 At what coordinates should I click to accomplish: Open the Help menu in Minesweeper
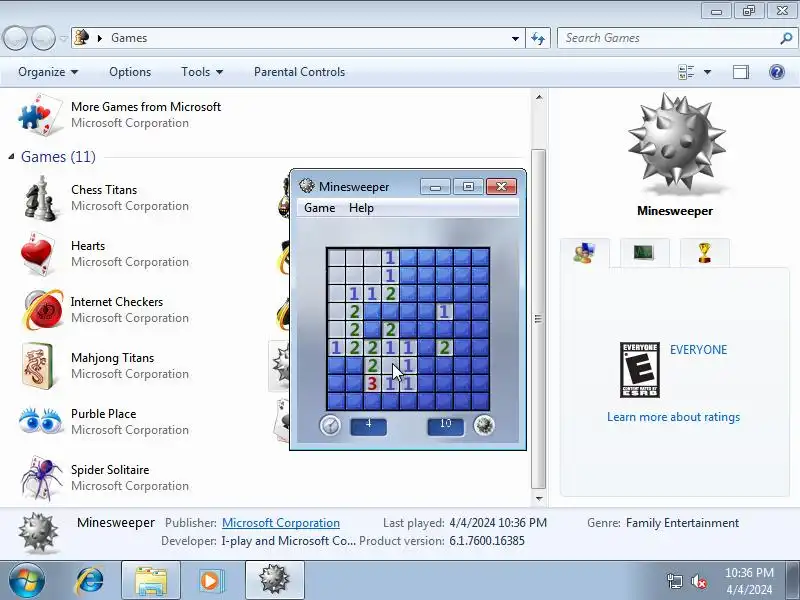(361, 208)
